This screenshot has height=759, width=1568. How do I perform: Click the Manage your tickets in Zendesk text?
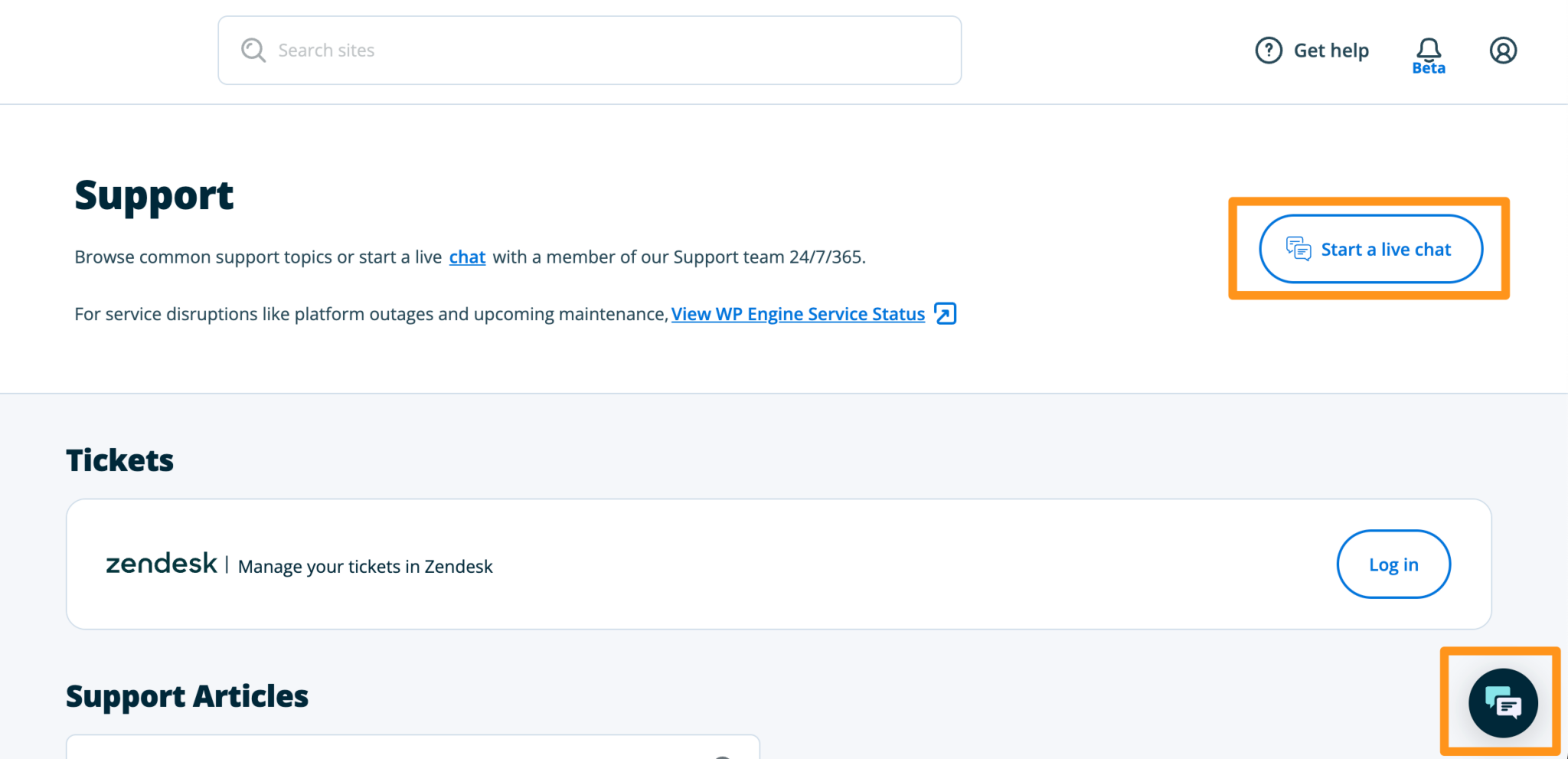coord(365,566)
